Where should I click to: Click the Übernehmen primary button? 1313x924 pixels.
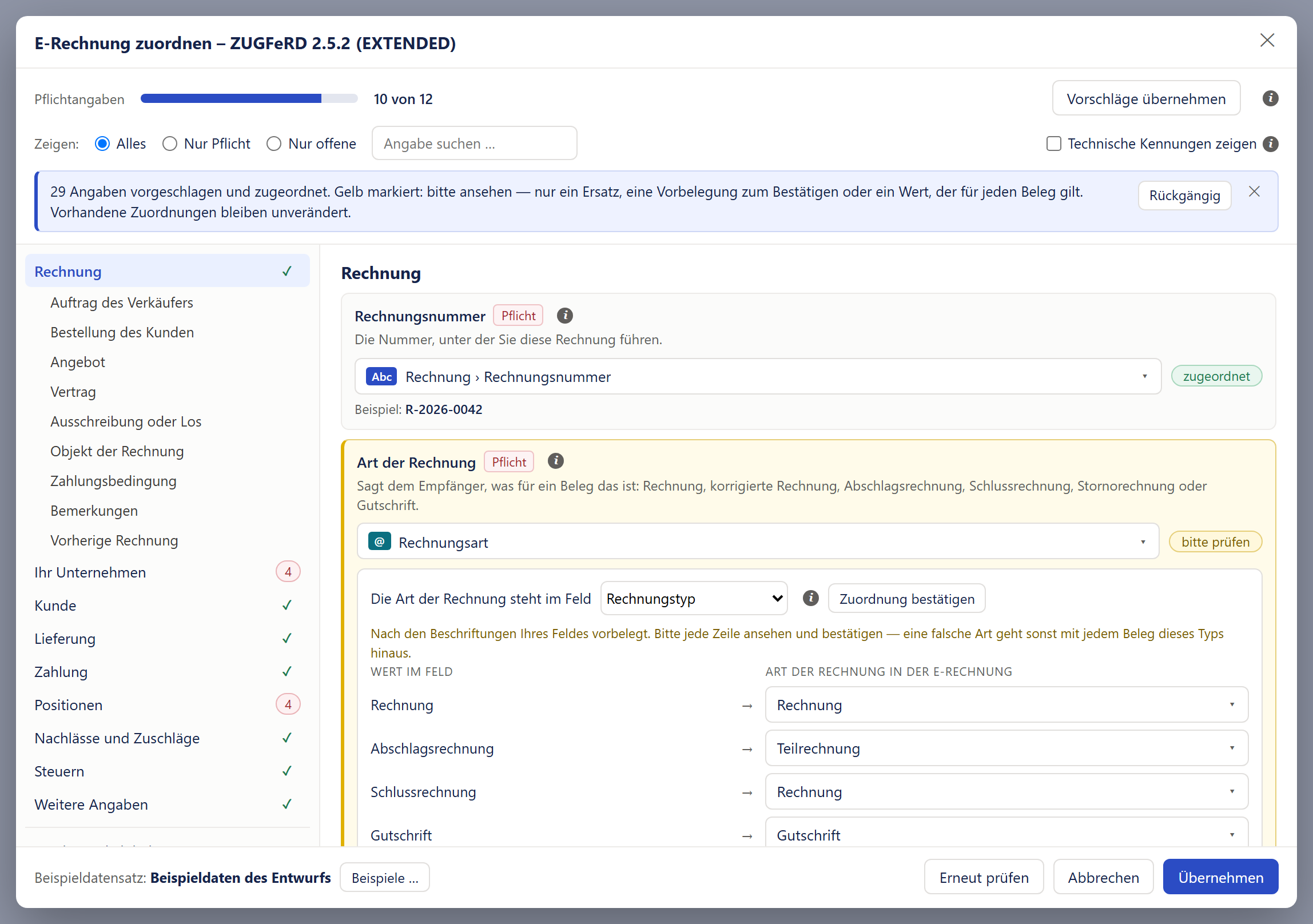[1220, 877]
